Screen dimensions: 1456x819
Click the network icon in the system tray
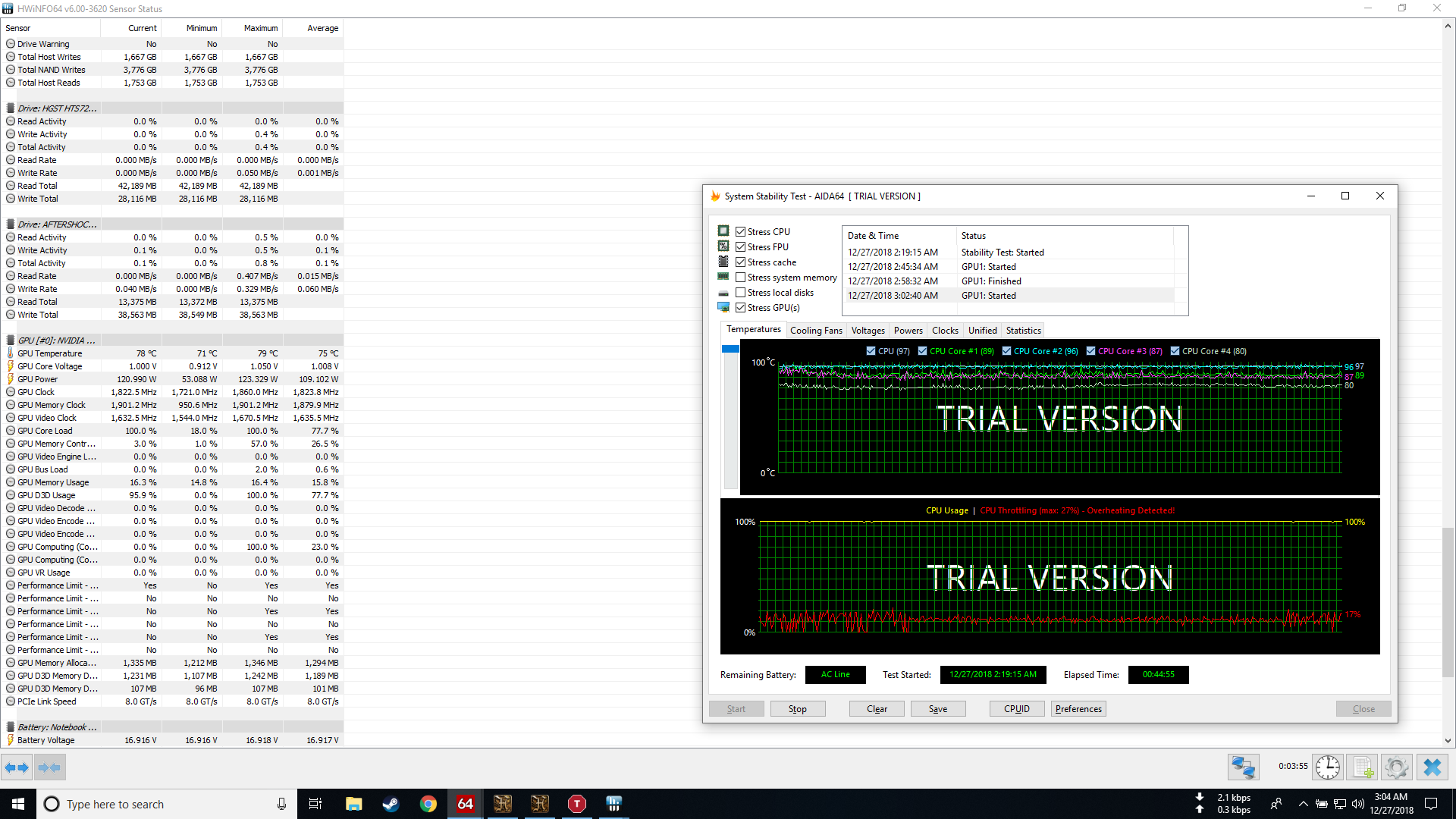tap(1340, 804)
